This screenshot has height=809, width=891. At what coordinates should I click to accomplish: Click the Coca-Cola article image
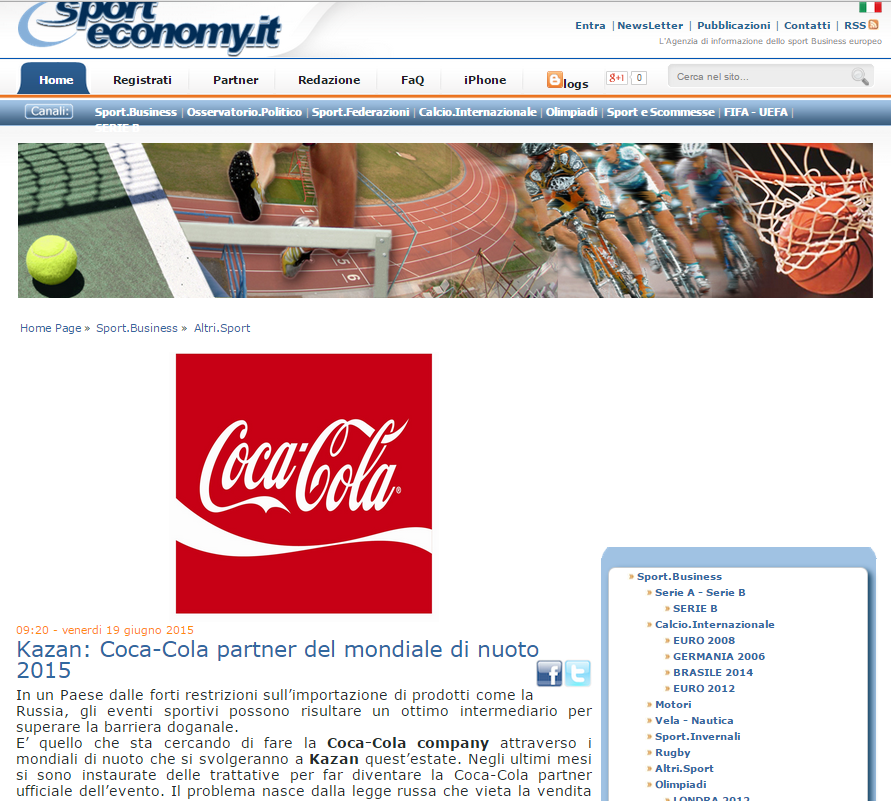(304, 483)
